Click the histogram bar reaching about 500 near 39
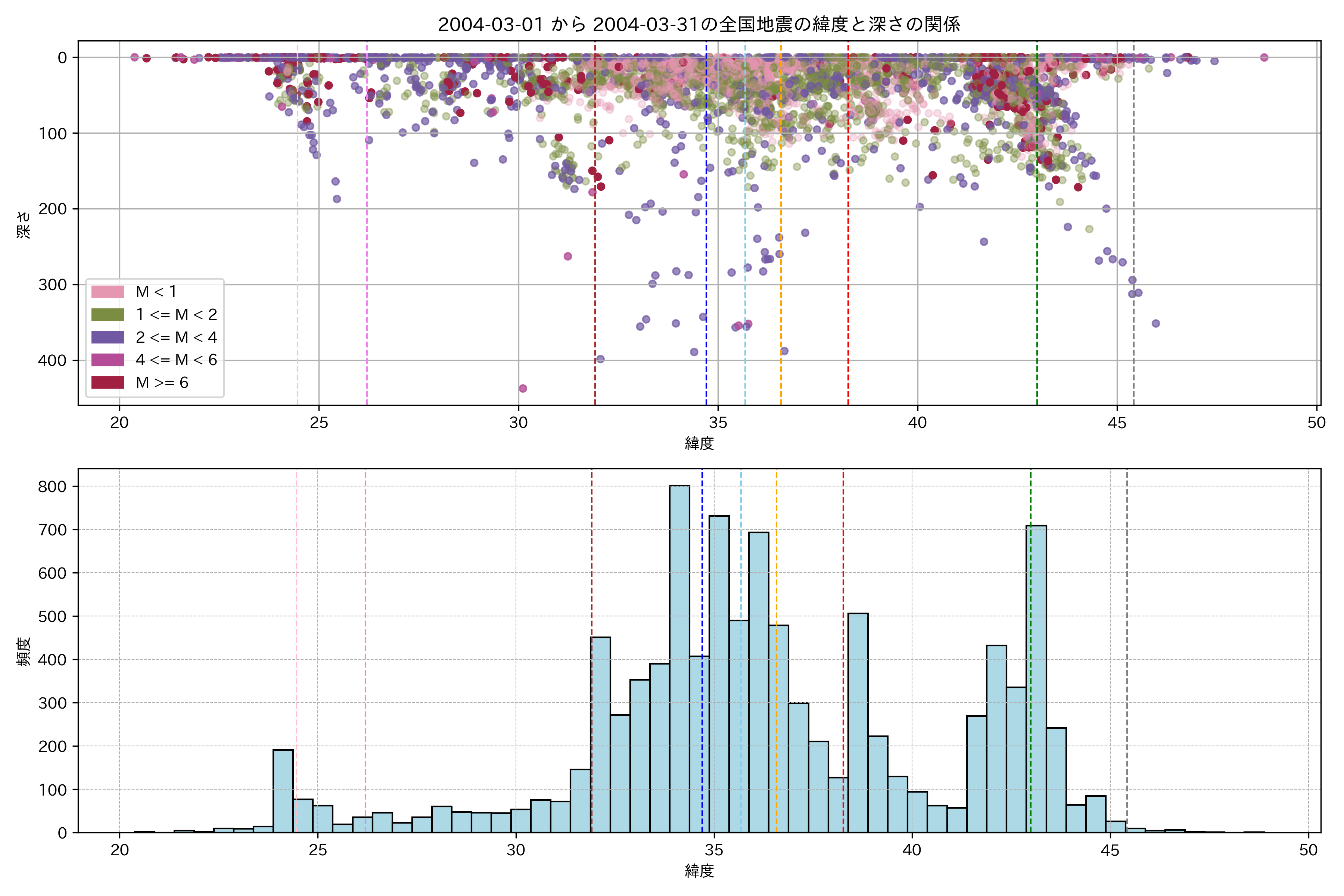This screenshot has height=896, width=1344. (858, 723)
